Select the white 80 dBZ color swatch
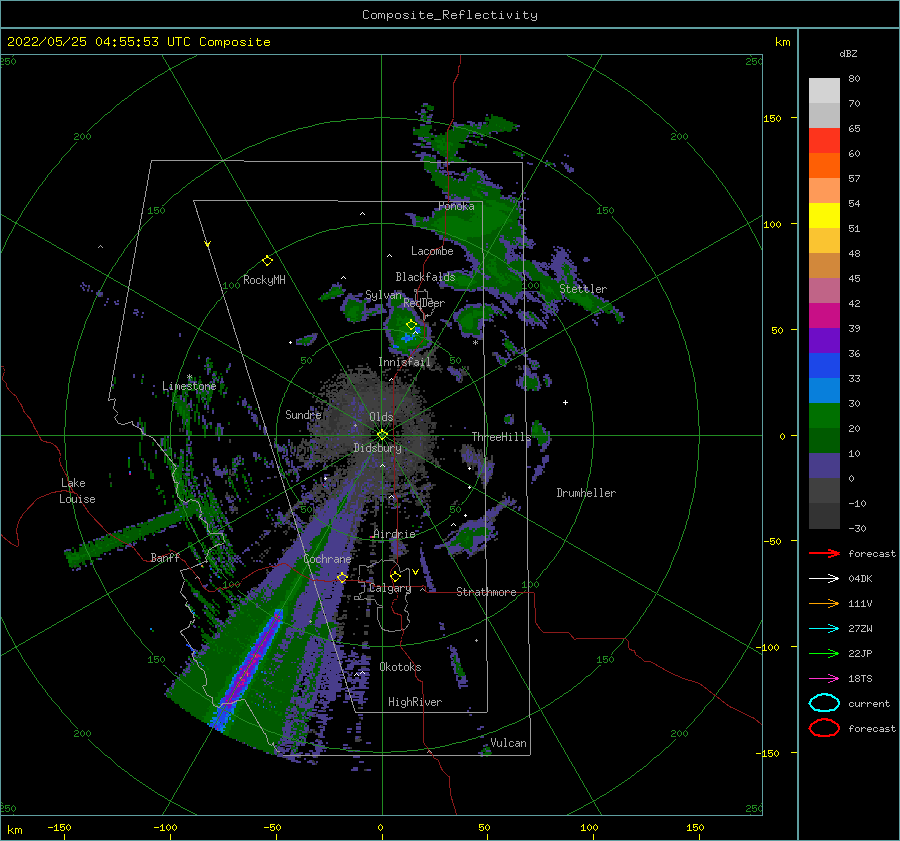The image size is (900, 841). coord(824,91)
